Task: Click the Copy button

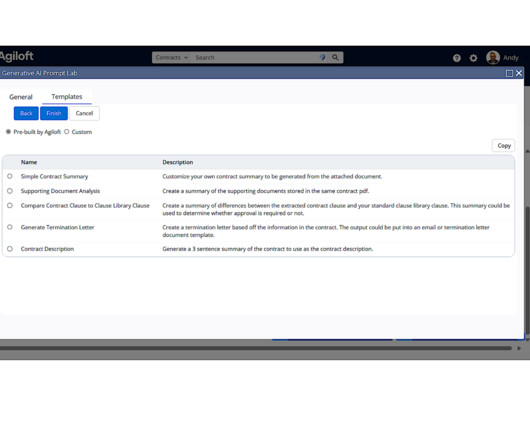Action: tap(504, 146)
